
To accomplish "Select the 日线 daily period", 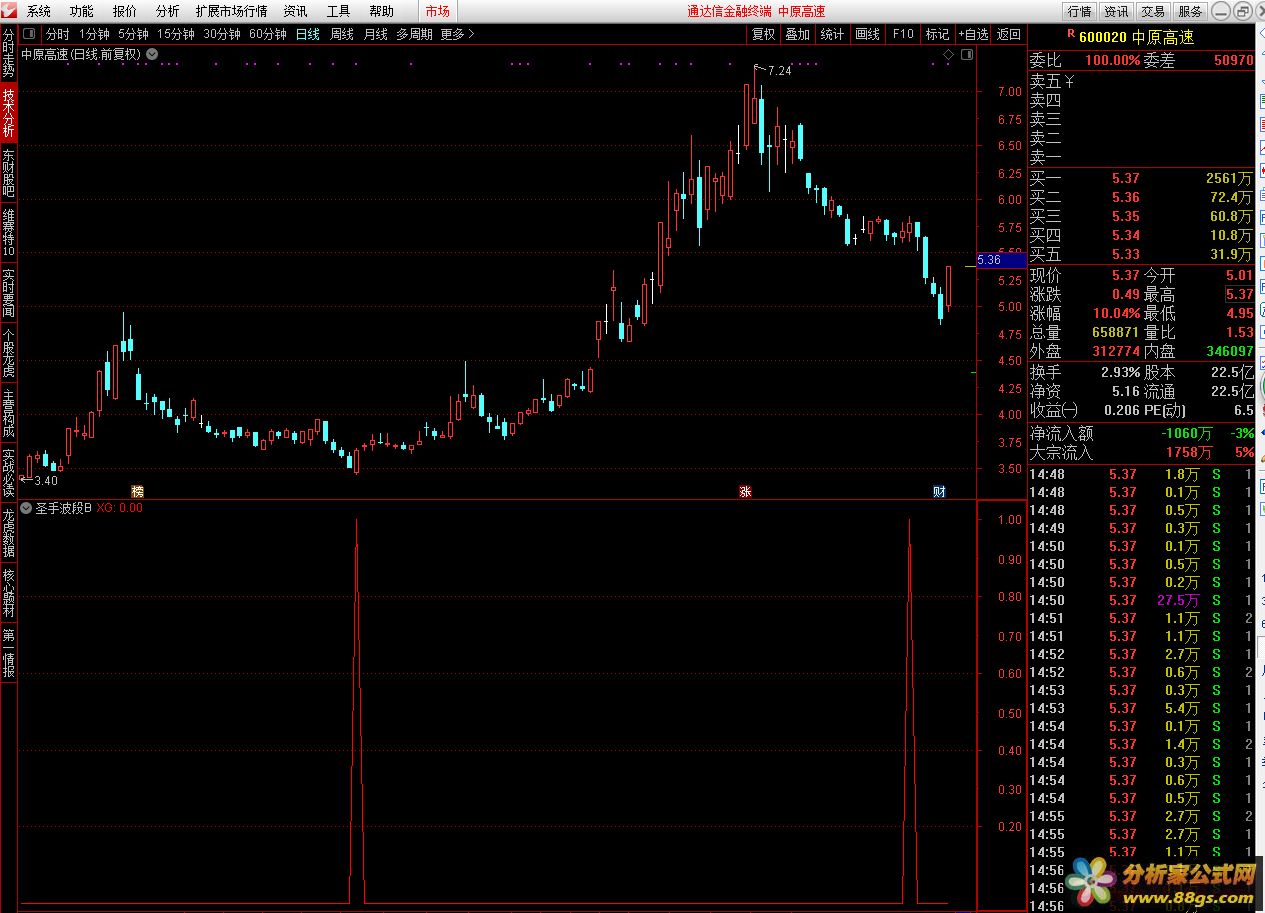I will coord(308,34).
